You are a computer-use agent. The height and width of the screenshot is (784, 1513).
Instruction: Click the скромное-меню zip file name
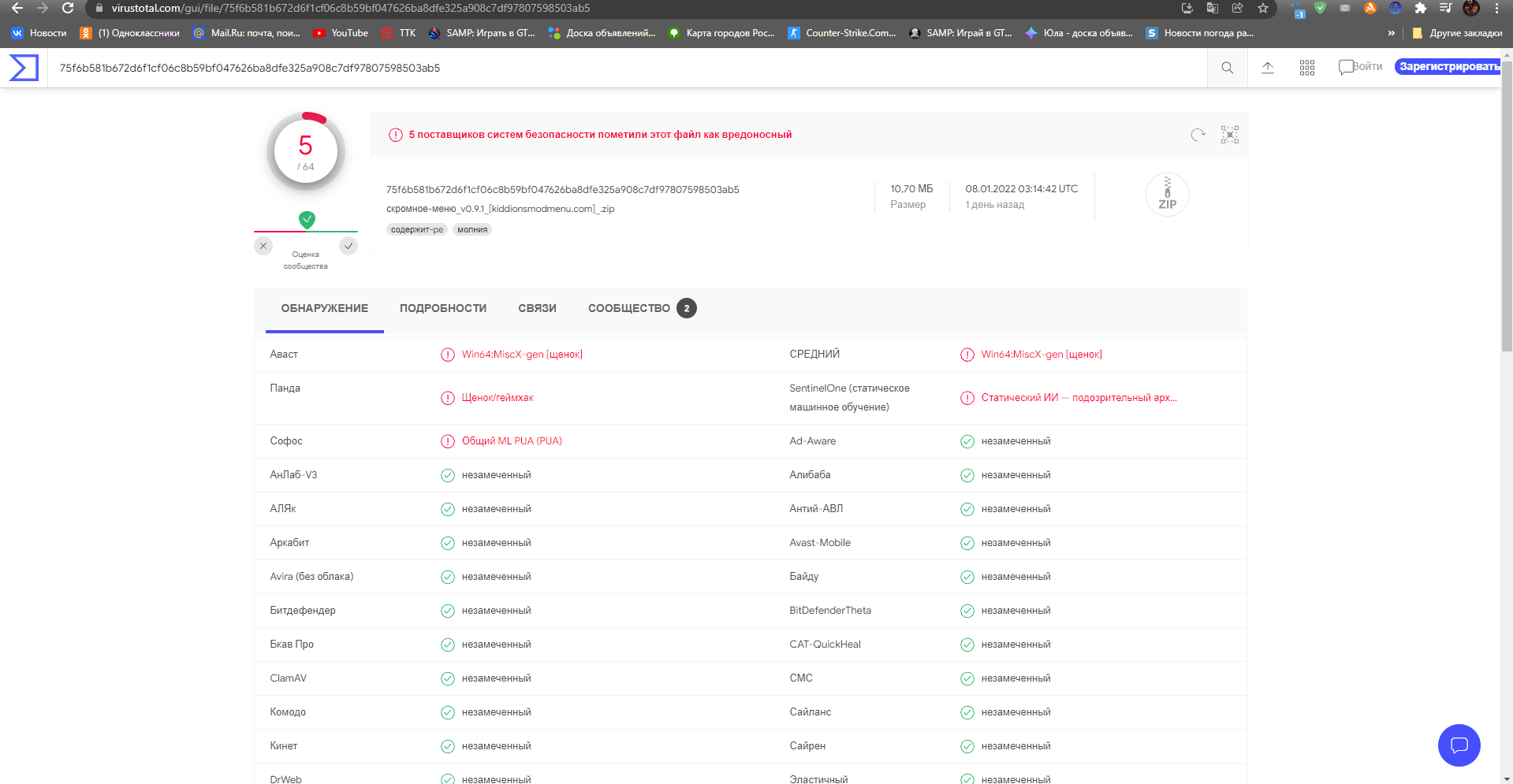point(500,209)
